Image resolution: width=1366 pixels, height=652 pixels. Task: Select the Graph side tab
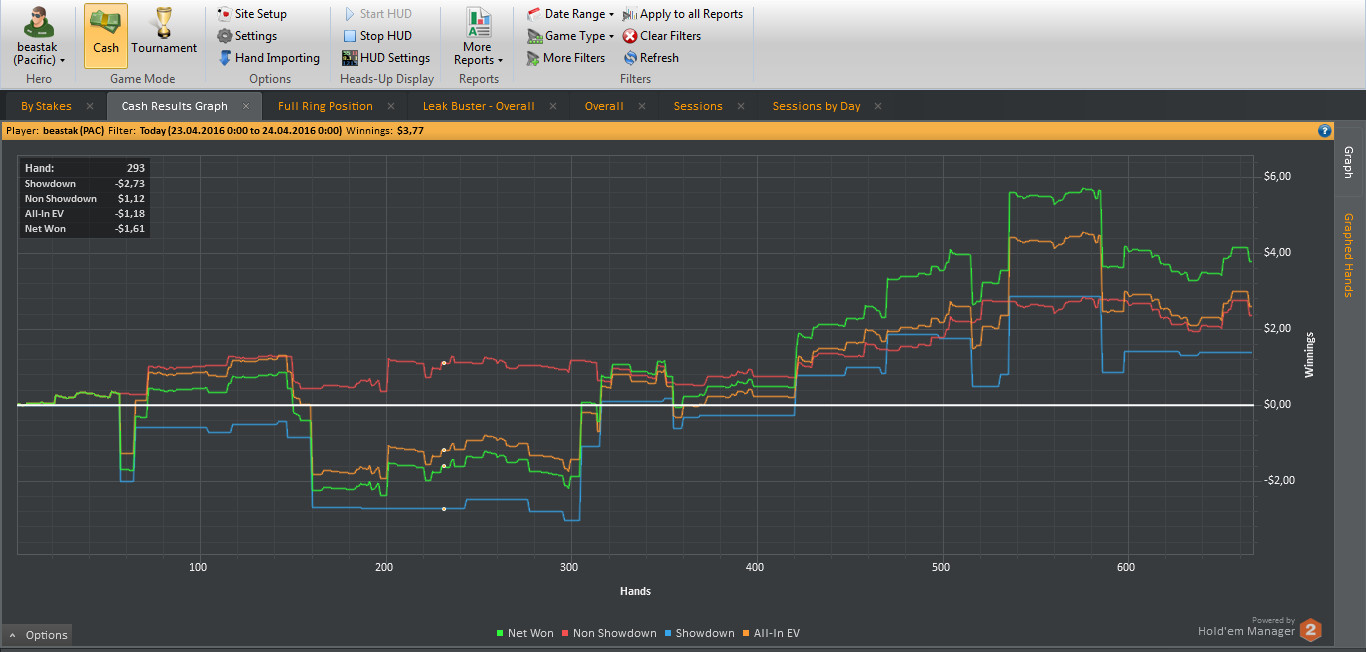1349,163
